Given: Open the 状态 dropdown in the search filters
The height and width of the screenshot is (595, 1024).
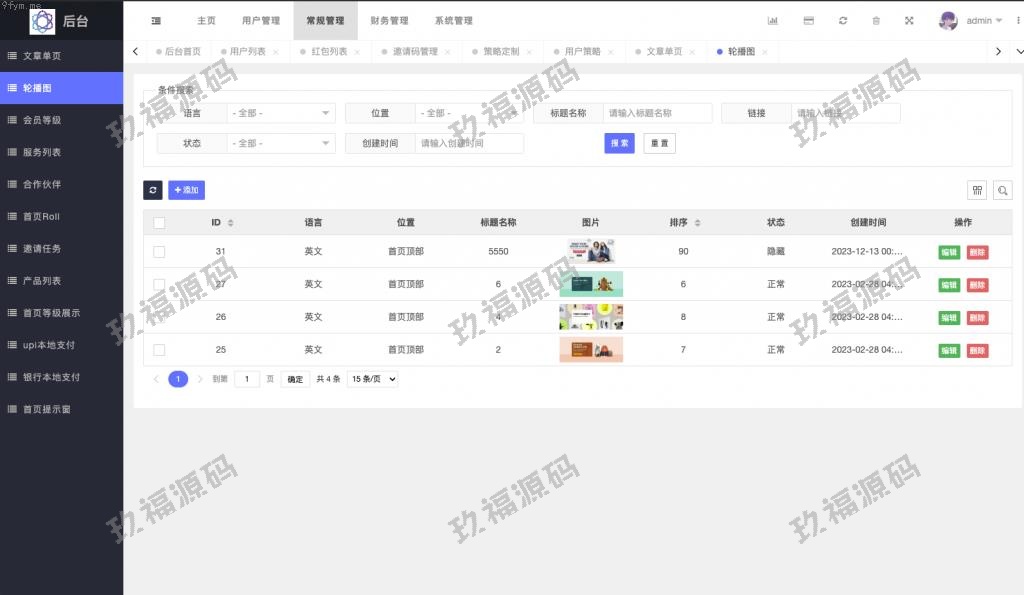Looking at the screenshot, I should pos(281,144).
